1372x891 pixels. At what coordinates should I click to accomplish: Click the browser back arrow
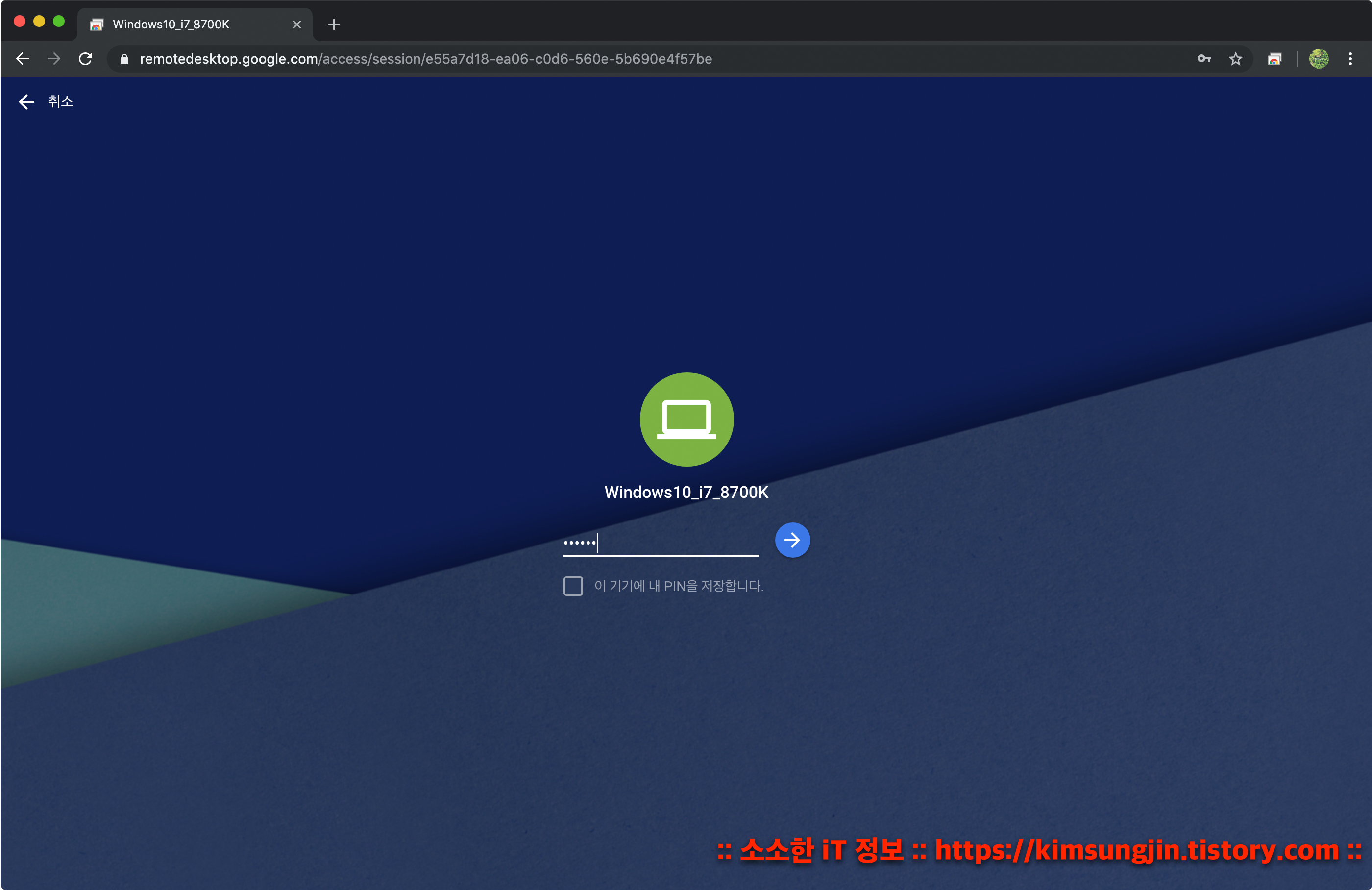(23, 59)
